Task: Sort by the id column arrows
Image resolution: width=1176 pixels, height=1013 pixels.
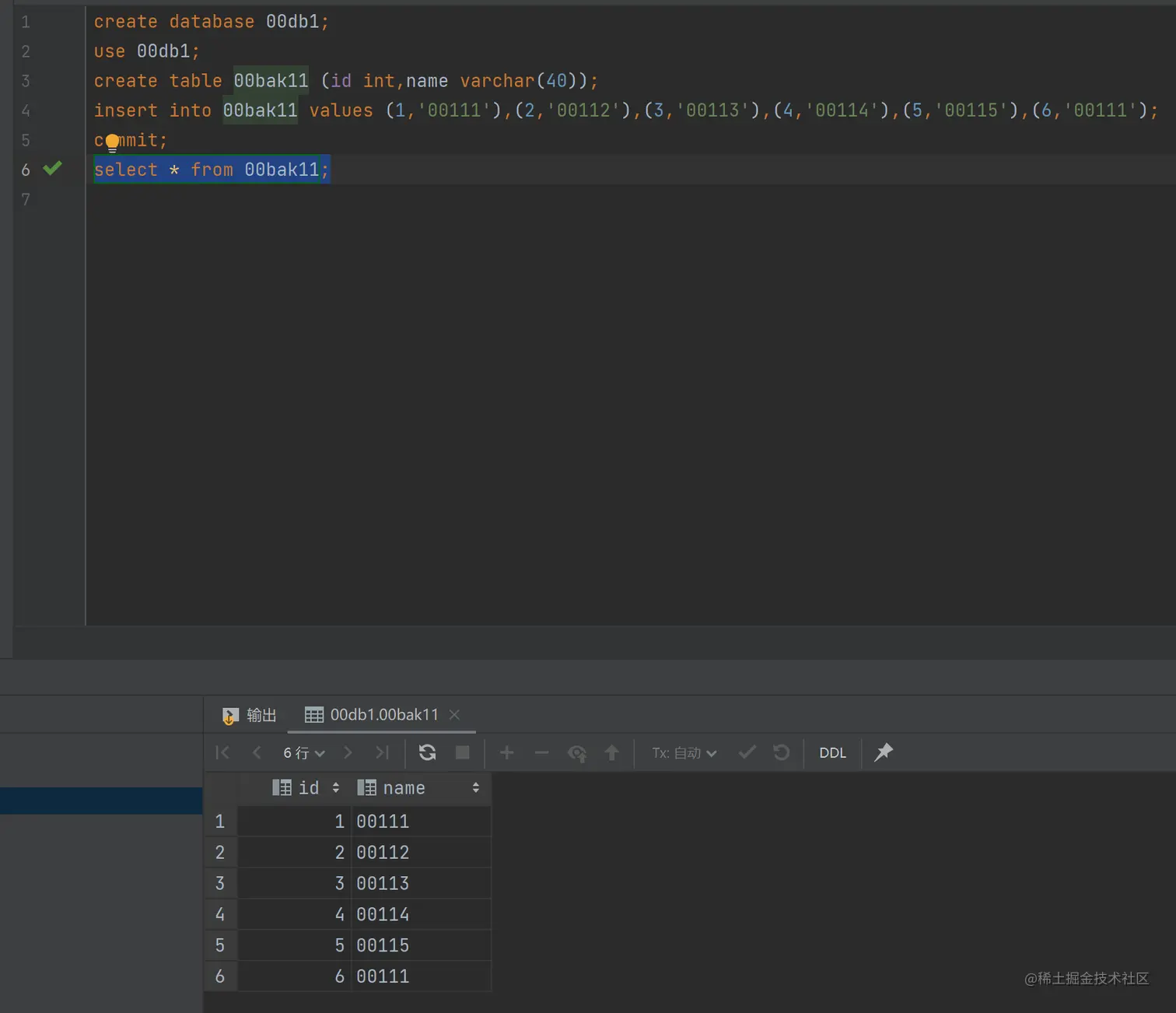Action: pyautogui.click(x=335, y=787)
